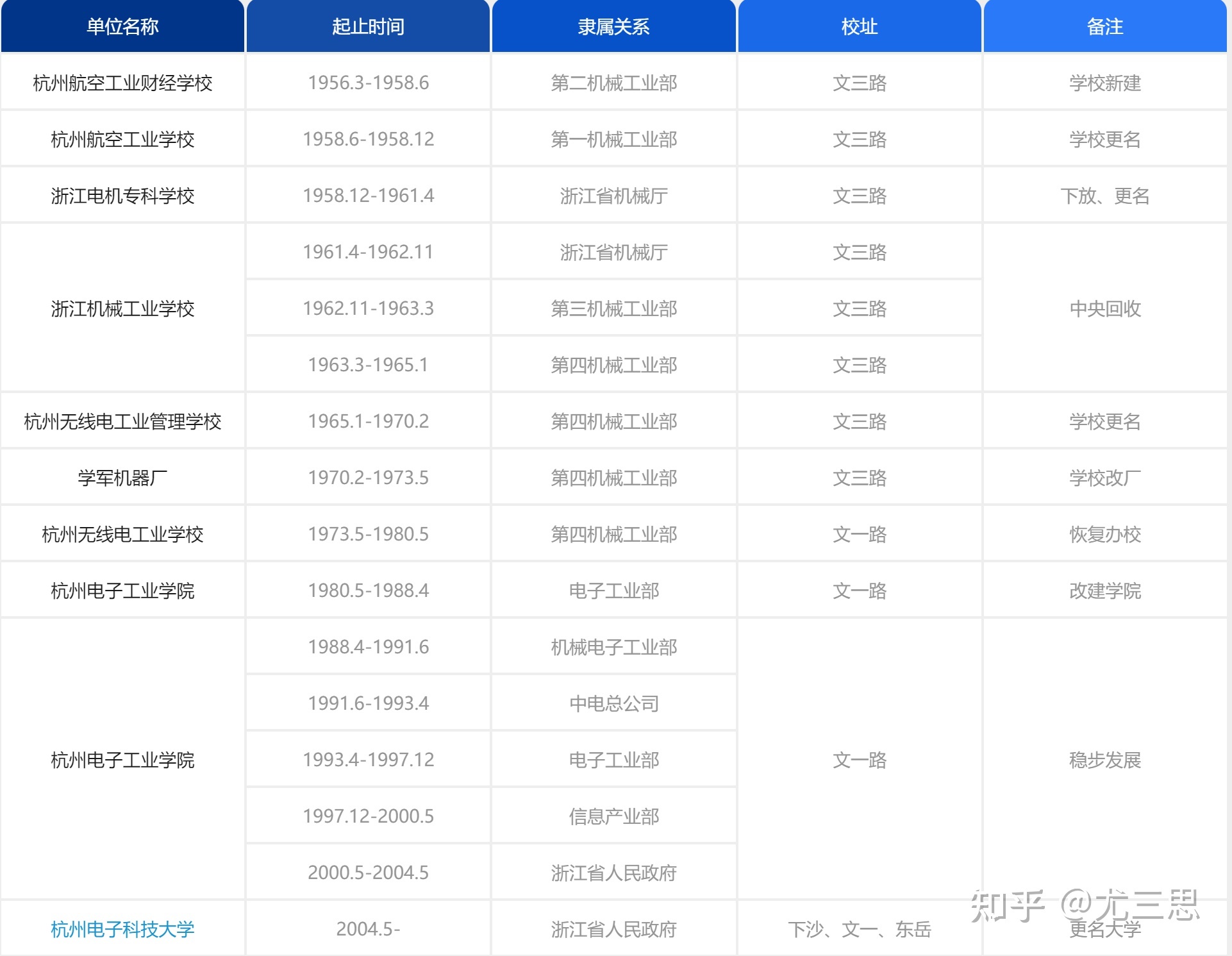Click the 下放、更名 remark cell
Image resolution: width=1232 pixels, height=956 pixels.
[x=1105, y=195]
